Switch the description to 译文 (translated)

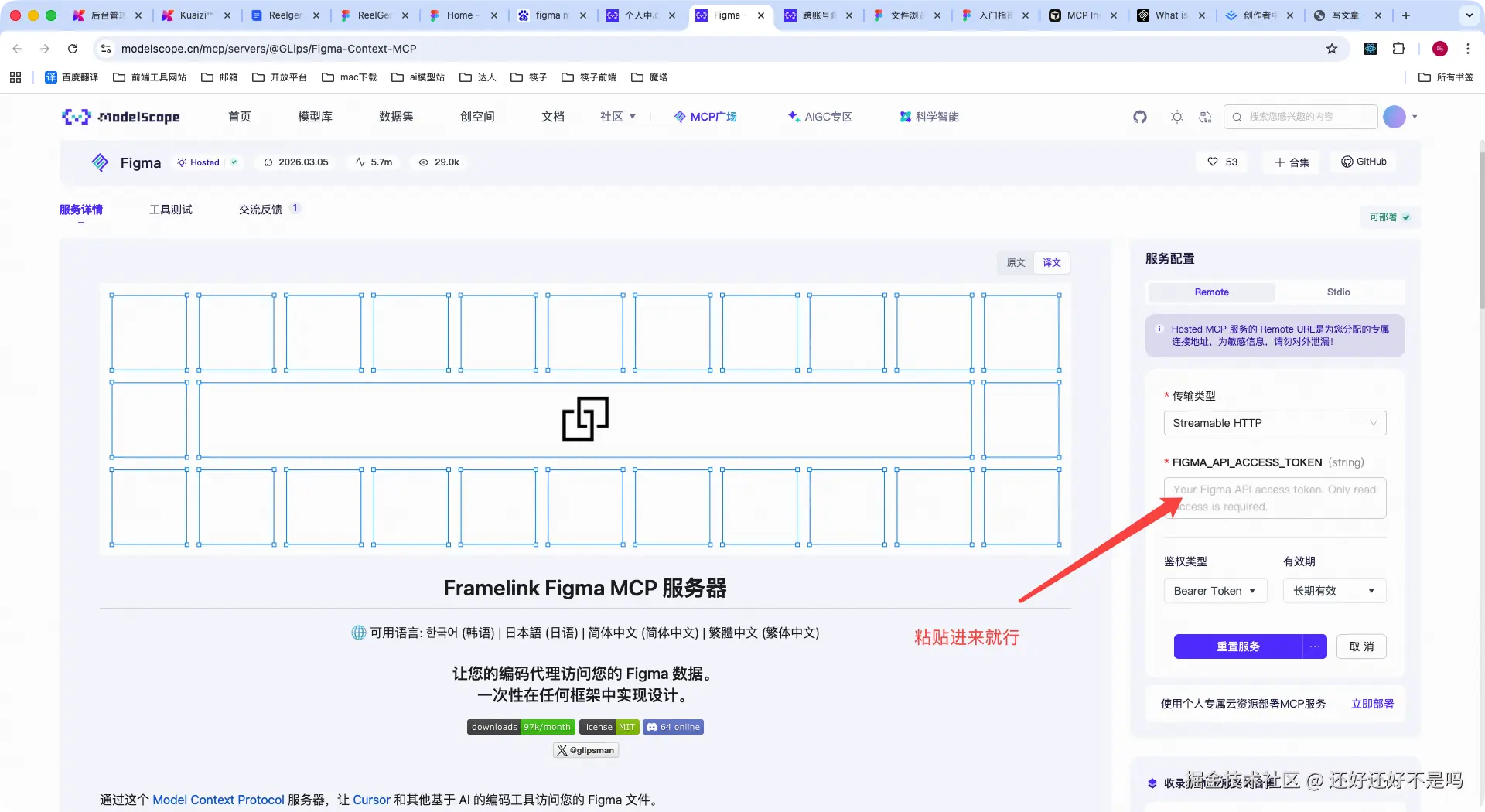pyautogui.click(x=1052, y=263)
